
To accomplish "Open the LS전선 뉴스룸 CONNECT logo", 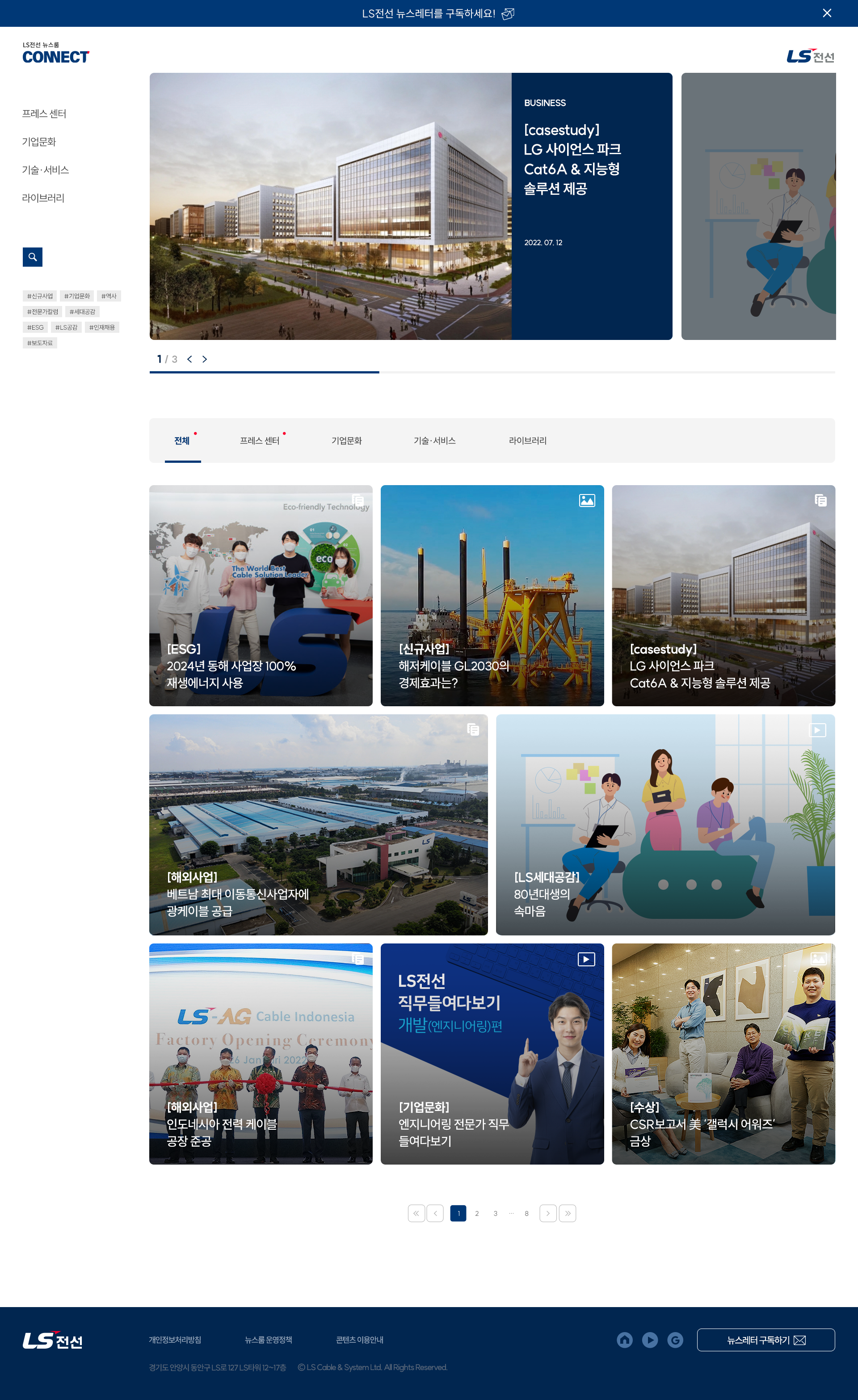I will pyautogui.click(x=56, y=53).
